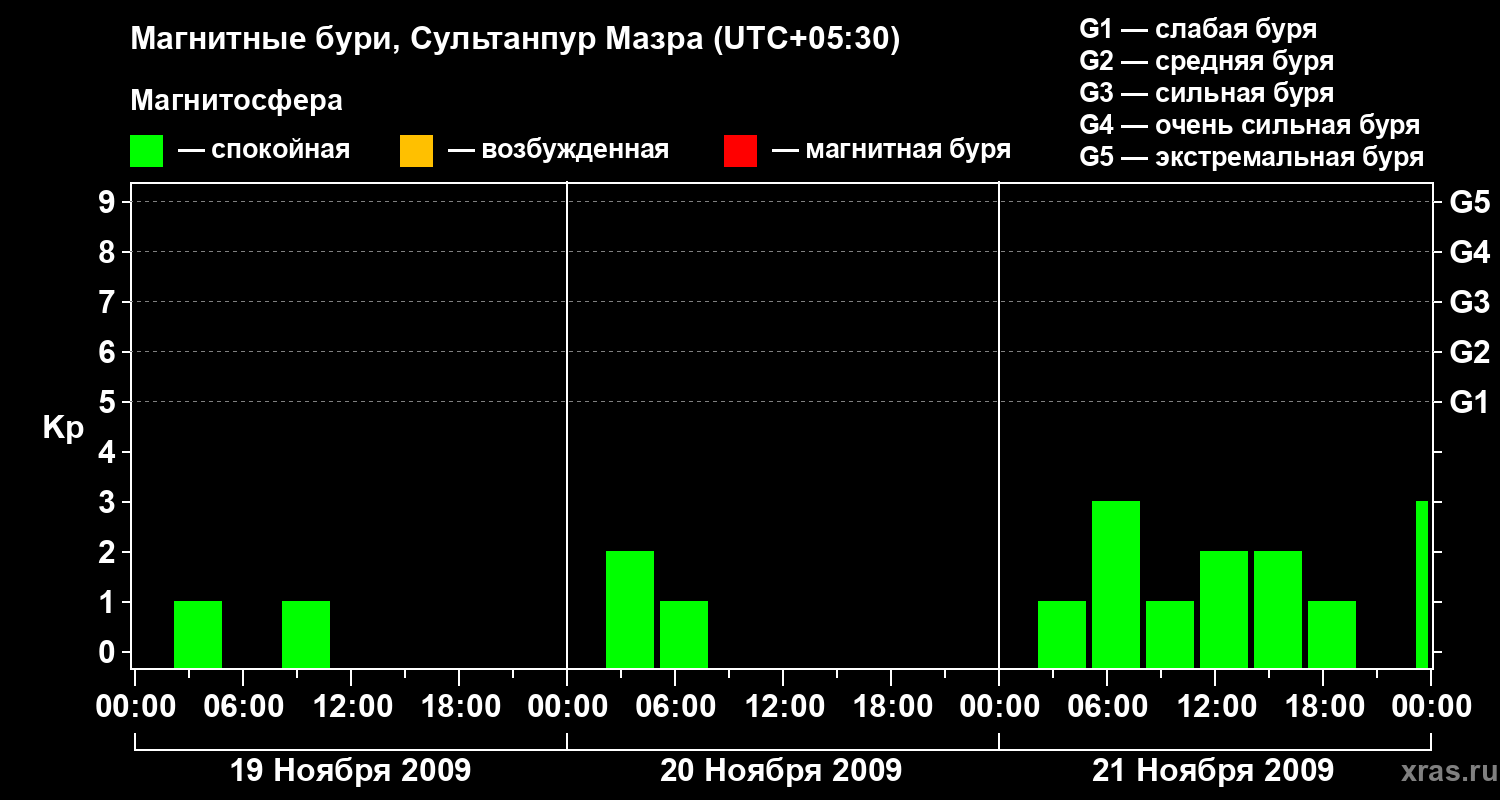This screenshot has height=800, width=1500.
Task: Click the red 'магнитная буря' legend swatch
Action: [740, 151]
